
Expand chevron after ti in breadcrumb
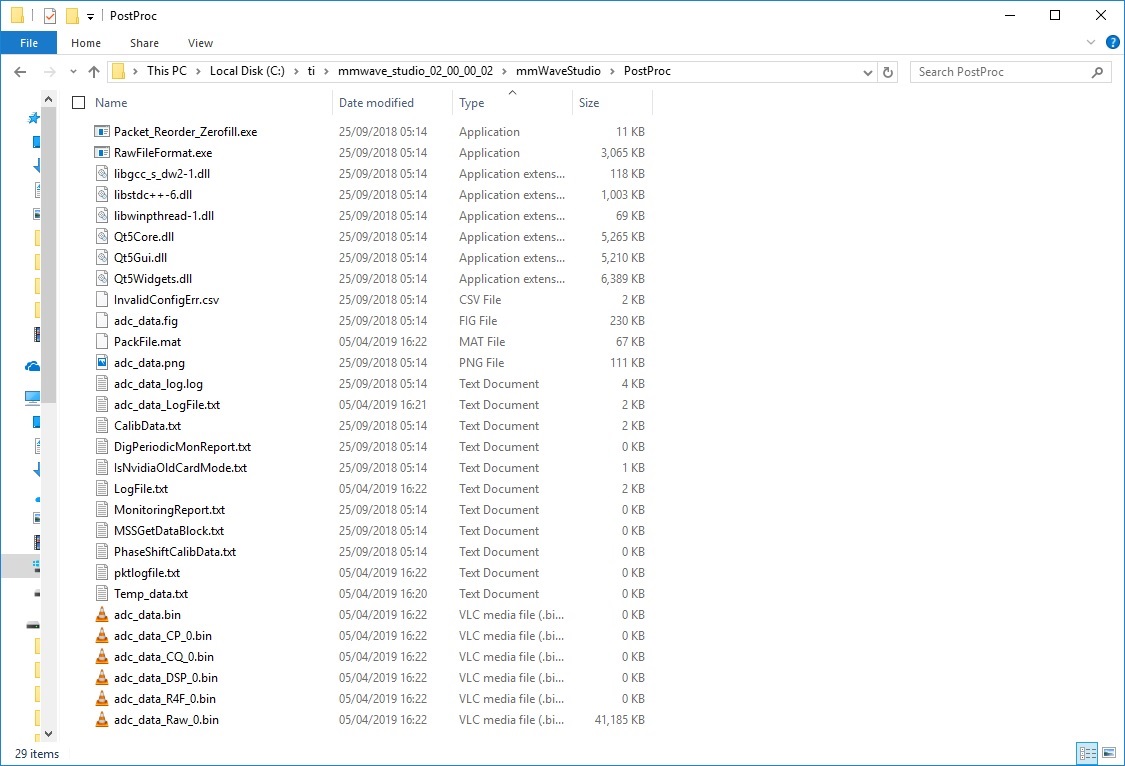[x=326, y=71]
